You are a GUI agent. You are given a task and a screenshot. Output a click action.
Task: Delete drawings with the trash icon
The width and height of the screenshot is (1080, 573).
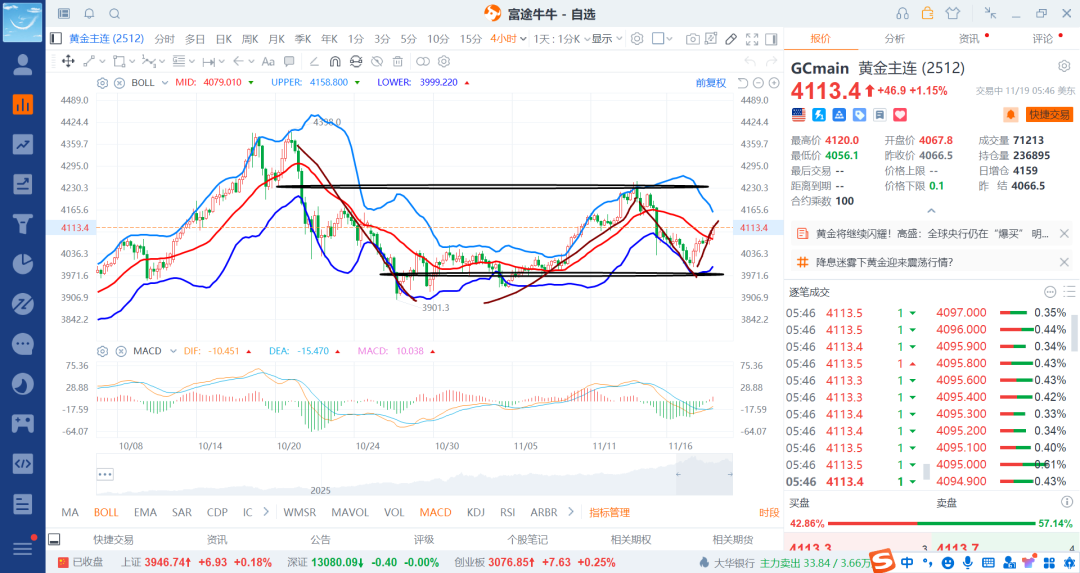click(x=397, y=61)
